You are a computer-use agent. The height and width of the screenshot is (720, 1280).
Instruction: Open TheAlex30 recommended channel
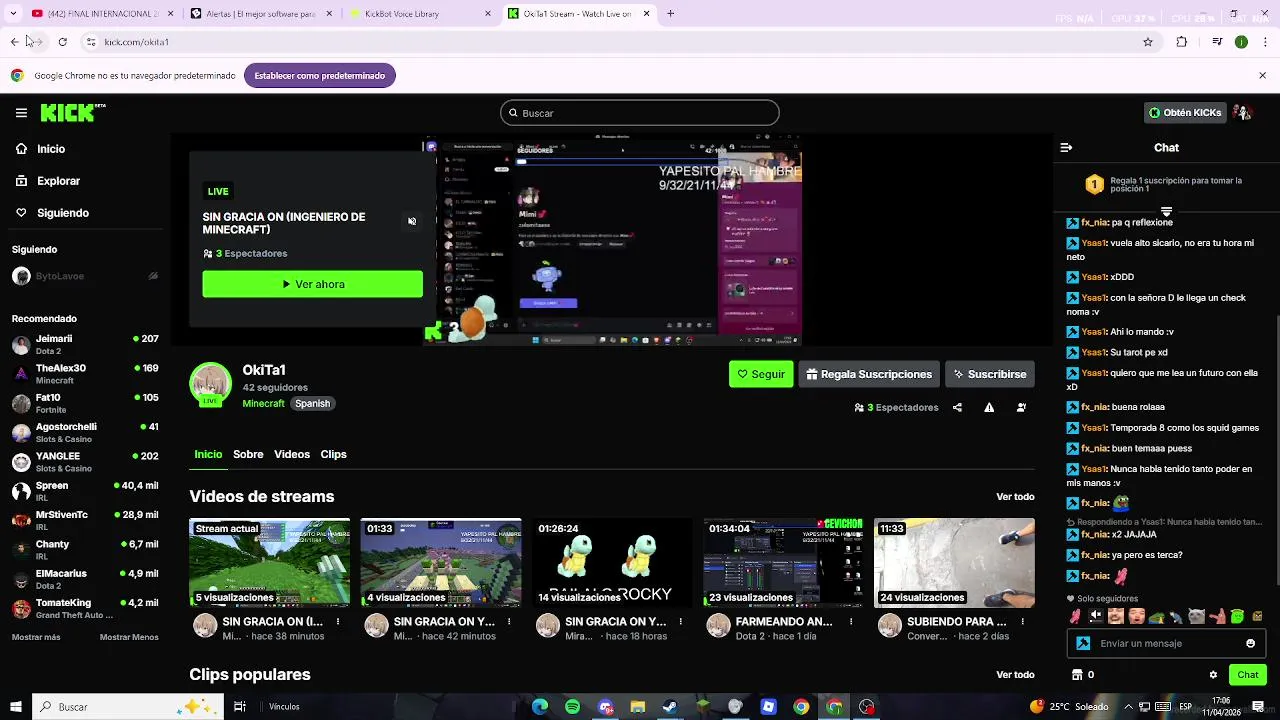(85, 374)
